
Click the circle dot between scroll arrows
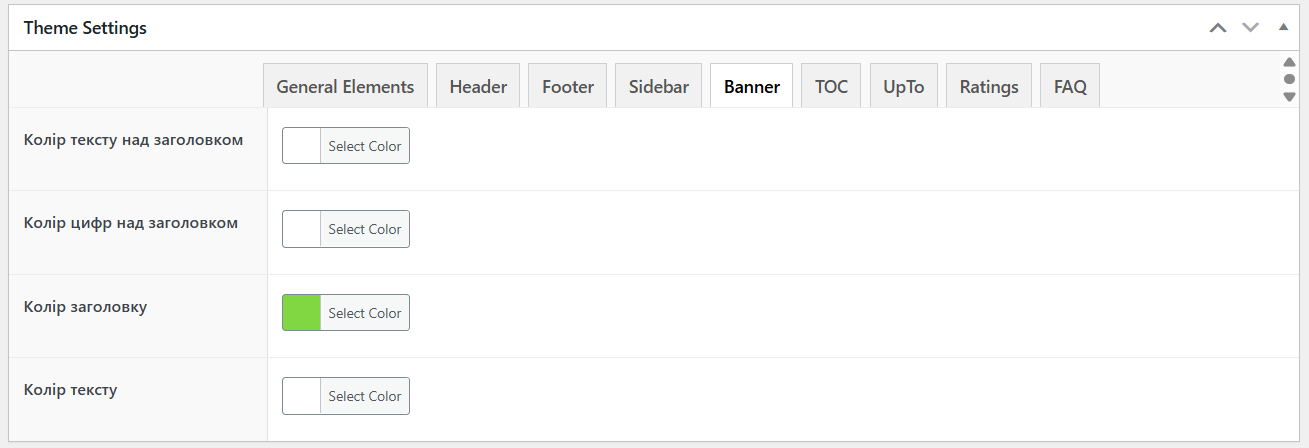(1289, 79)
